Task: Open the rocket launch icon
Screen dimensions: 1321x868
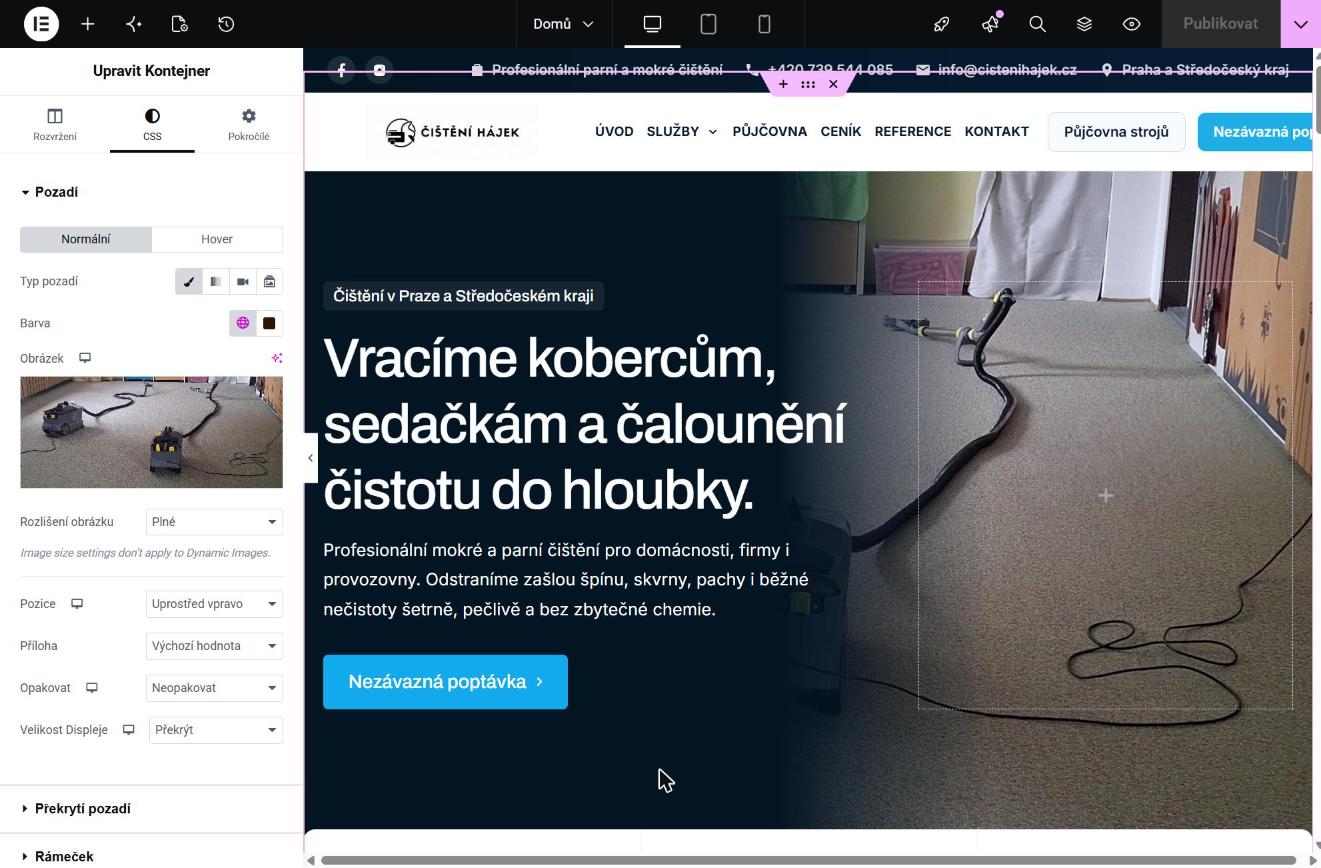Action: click(941, 24)
